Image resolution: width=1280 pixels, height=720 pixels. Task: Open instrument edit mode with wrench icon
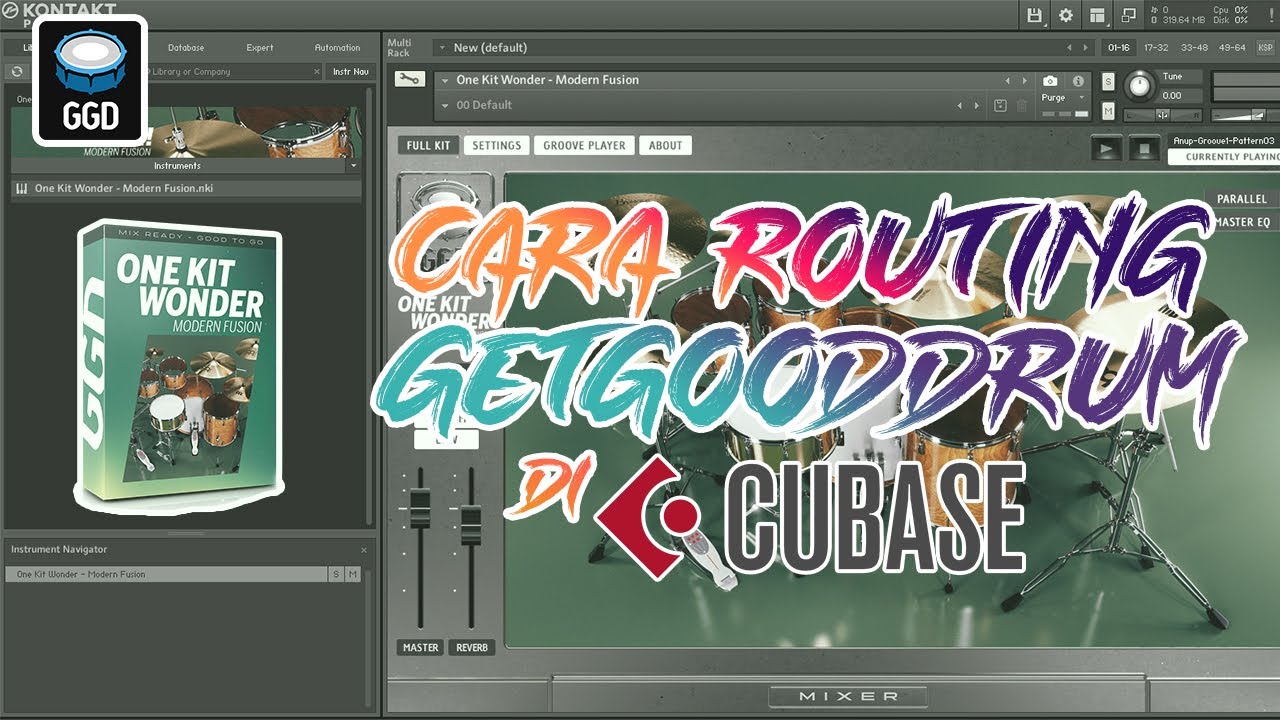[409, 79]
